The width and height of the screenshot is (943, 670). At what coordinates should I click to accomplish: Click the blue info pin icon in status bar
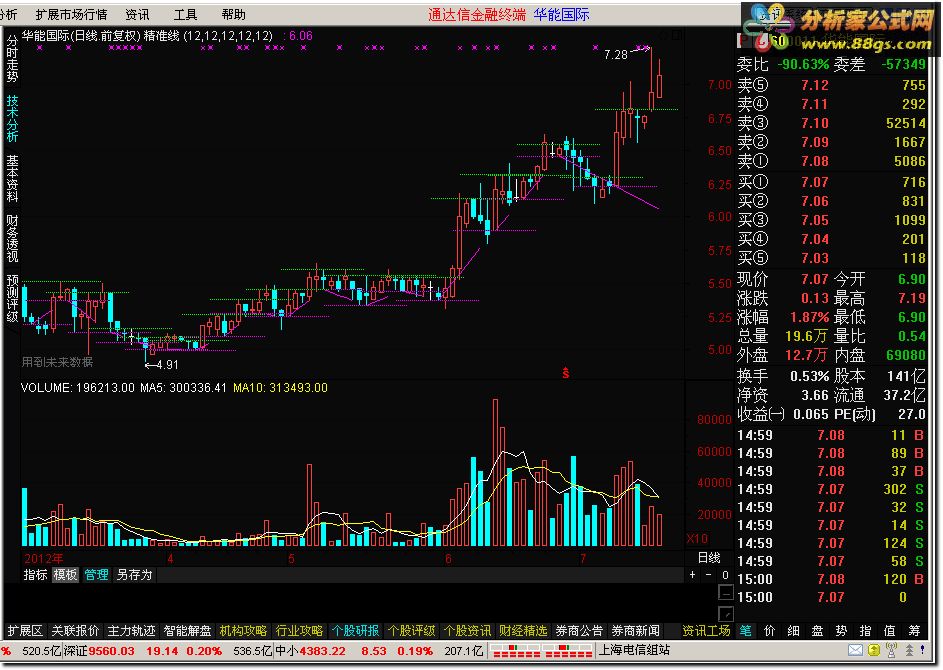point(923,650)
